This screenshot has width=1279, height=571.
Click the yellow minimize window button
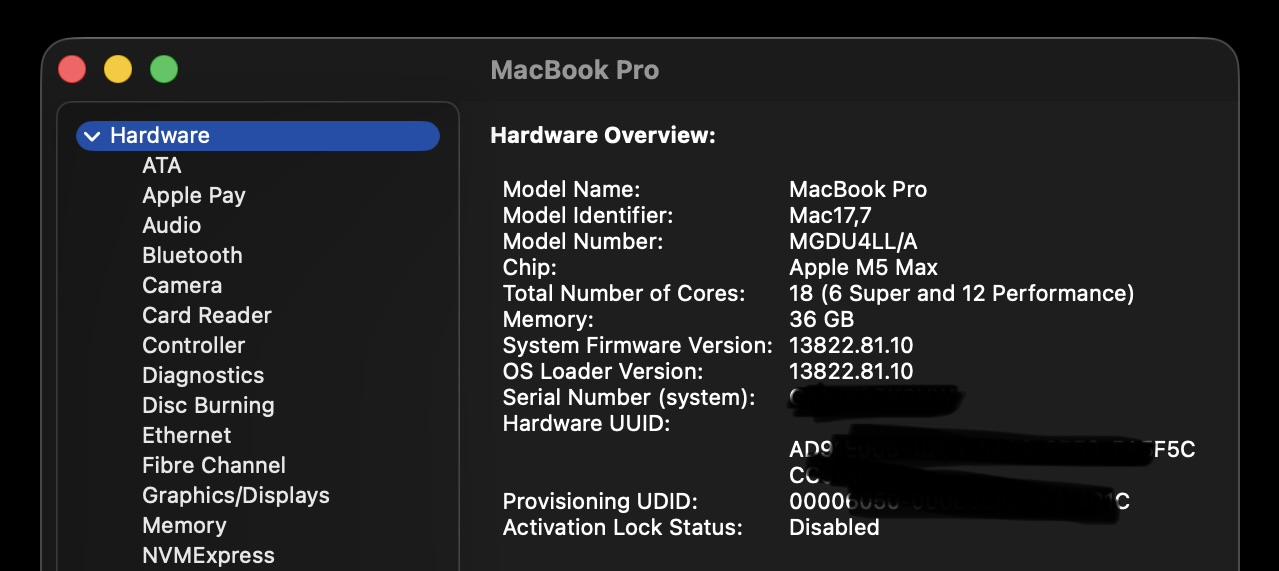pos(118,69)
